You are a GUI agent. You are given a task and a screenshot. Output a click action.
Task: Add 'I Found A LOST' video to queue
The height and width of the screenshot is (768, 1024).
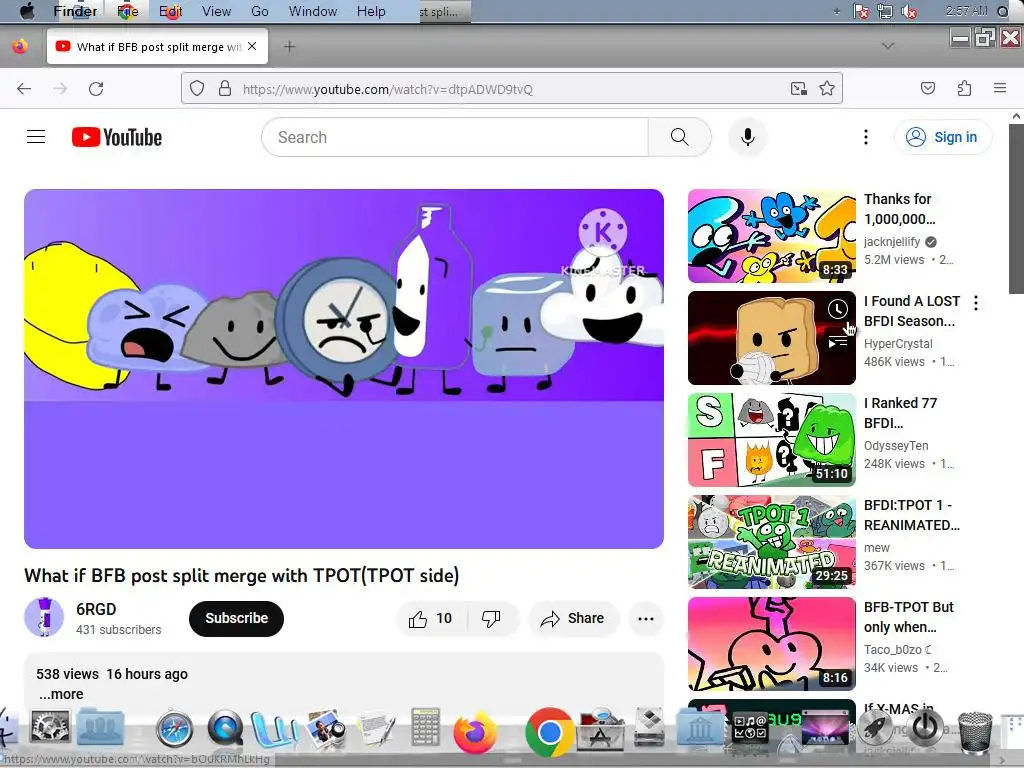click(838, 340)
